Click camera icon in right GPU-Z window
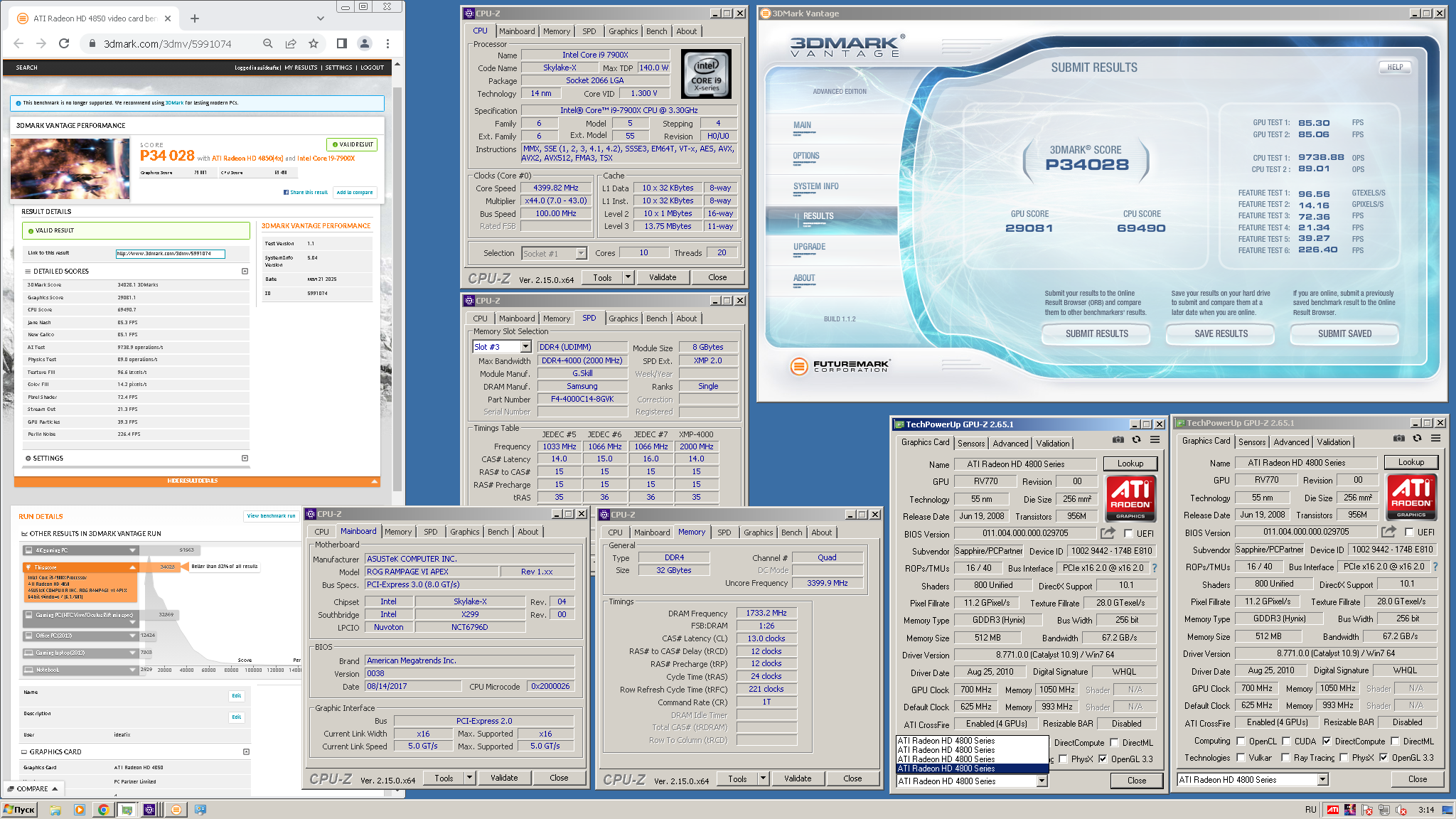The image size is (1456, 819). 1399,439
